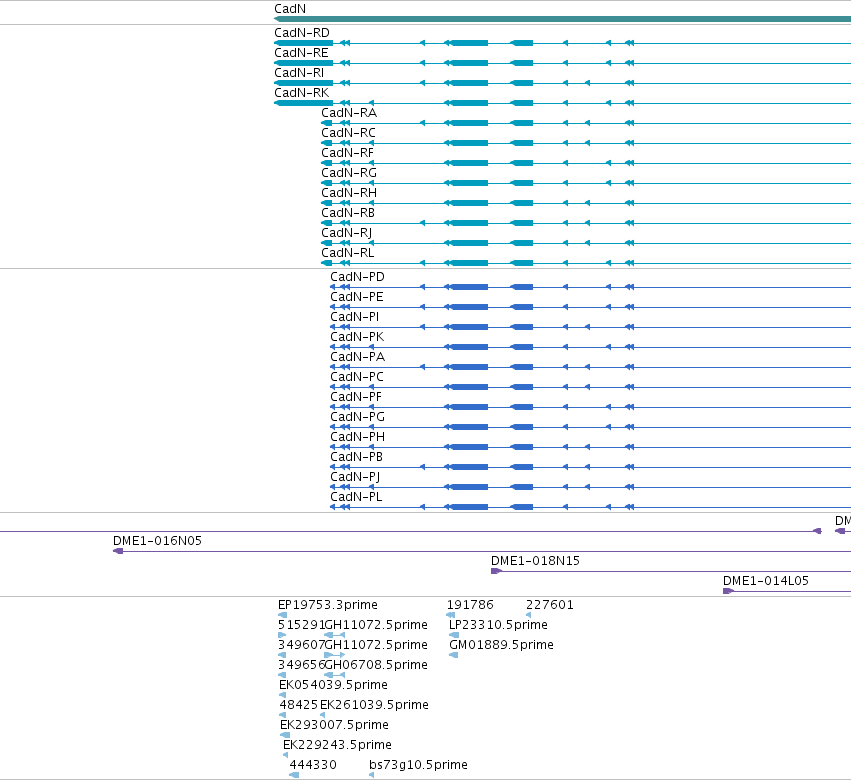Select transcript CadN-RD label
Image resolution: width=851 pixels, height=780 pixels.
coord(302,33)
